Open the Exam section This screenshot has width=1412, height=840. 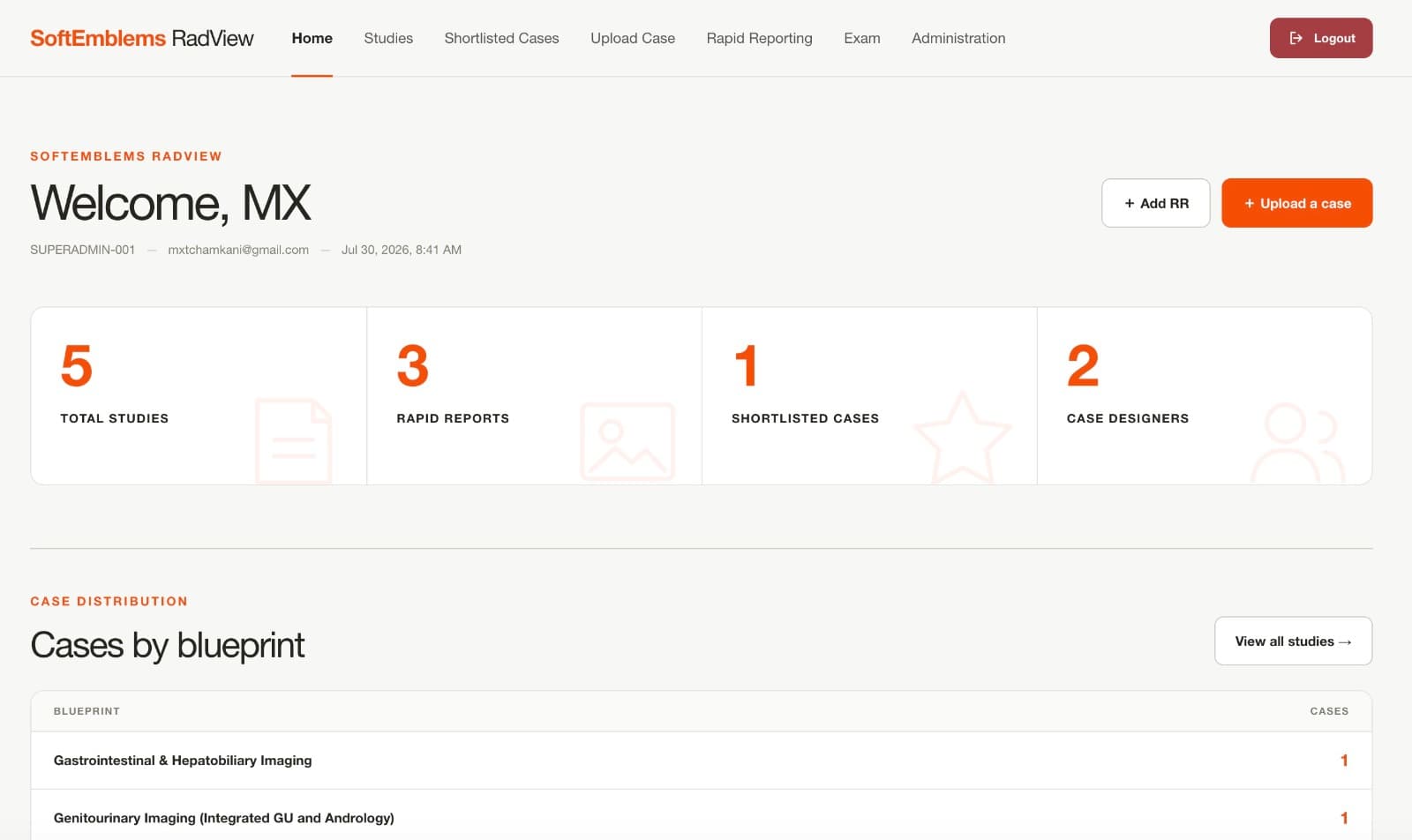coord(861,38)
